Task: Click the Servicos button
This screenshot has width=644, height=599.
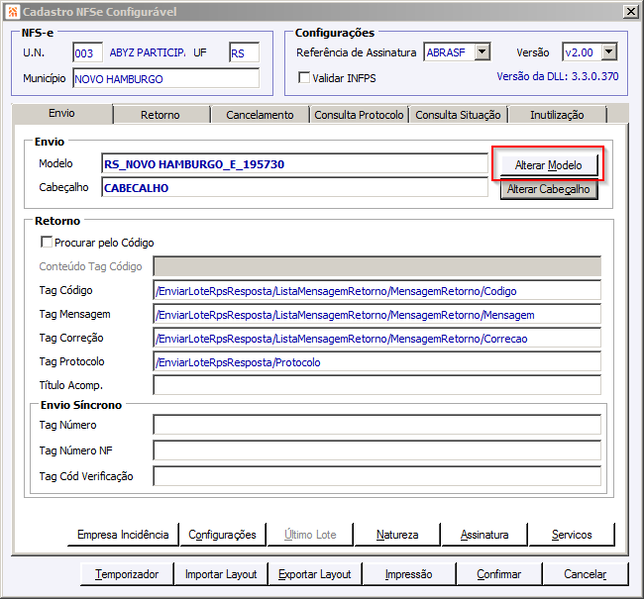Action: 572,534
